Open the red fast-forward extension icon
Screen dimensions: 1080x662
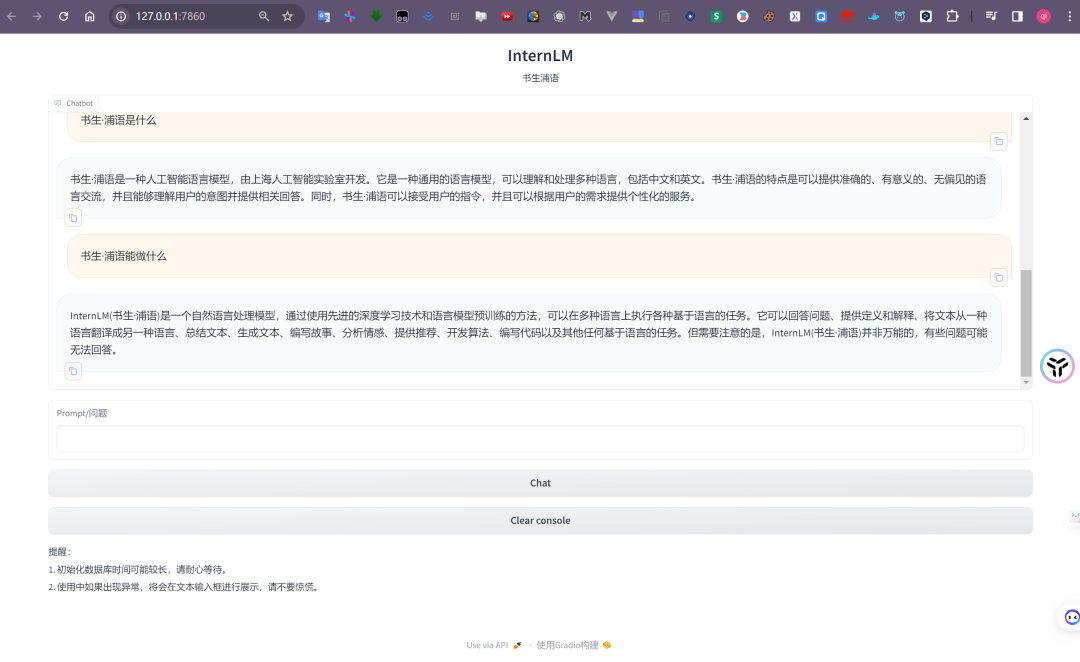coord(507,16)
